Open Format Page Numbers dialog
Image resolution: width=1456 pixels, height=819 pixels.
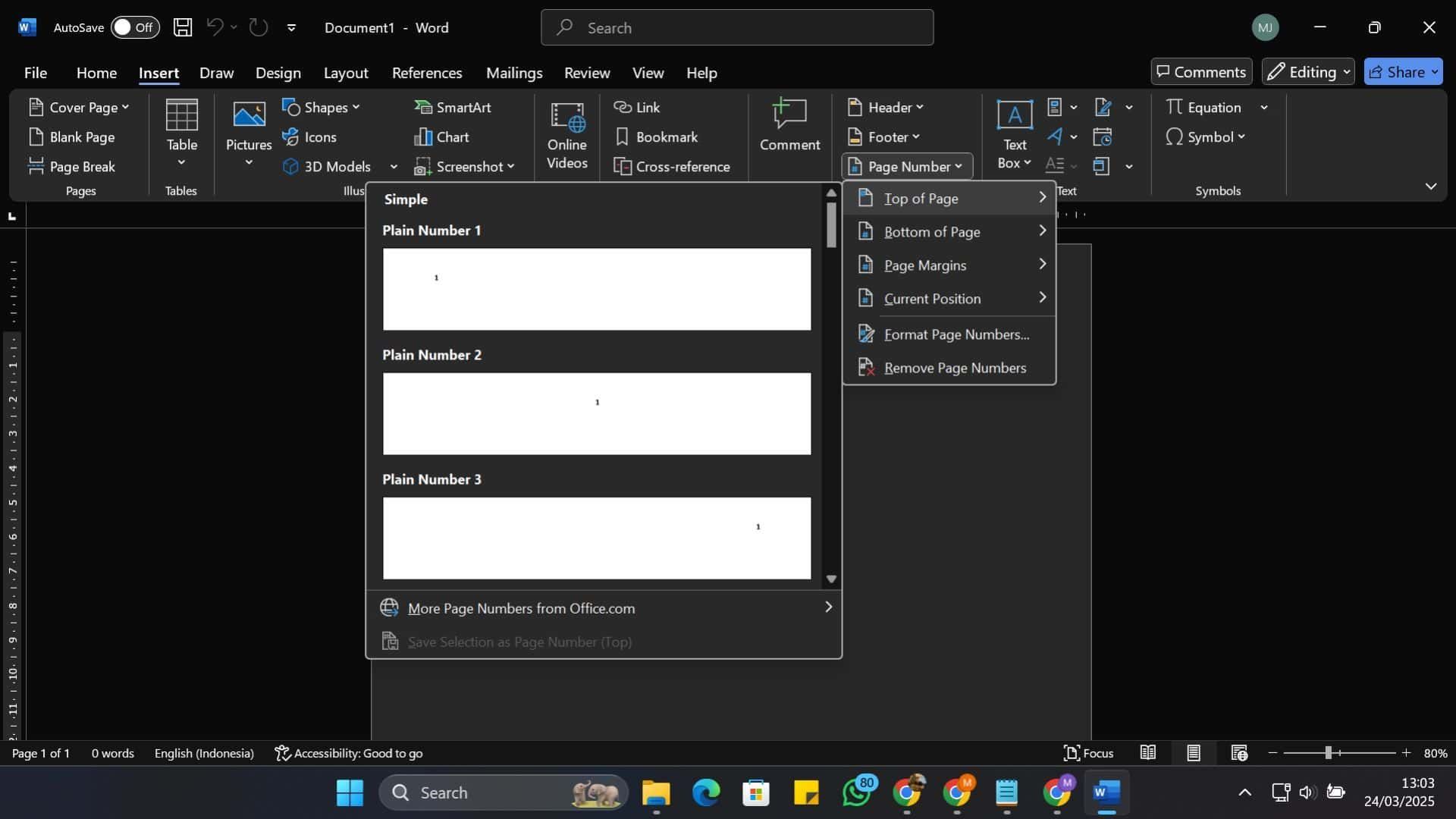point(949,334)
